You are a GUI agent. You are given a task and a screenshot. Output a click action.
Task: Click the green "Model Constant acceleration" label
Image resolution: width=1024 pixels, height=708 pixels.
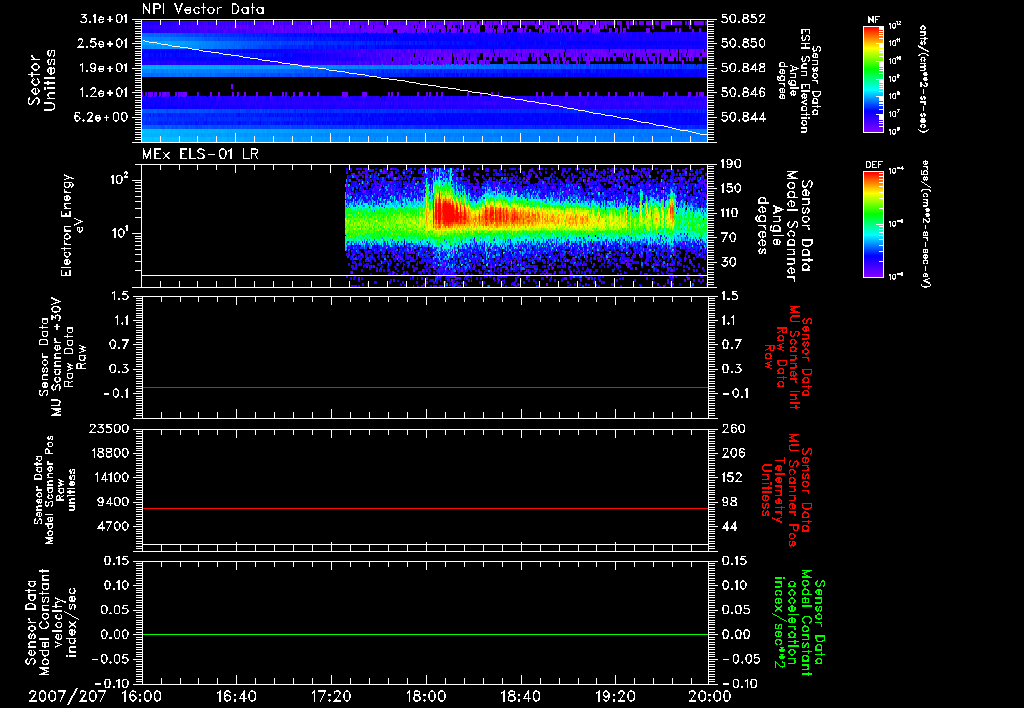(799, 623)
